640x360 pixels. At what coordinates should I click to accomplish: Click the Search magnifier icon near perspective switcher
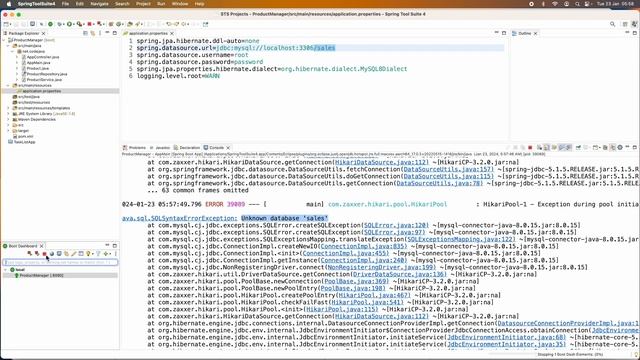click(612, 24)
